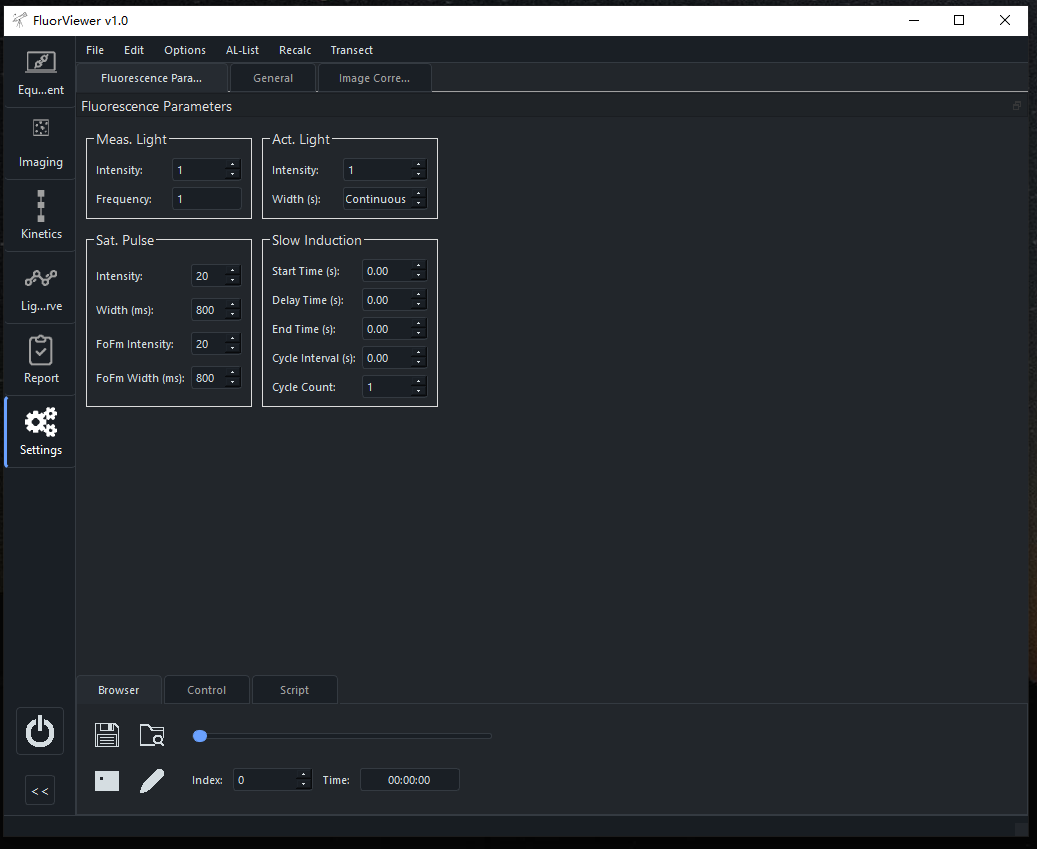Image resolution: width=1037 pixels, height=849 pixels.
Task: Switch to the Image Correction tab
Action: [374, 78]
